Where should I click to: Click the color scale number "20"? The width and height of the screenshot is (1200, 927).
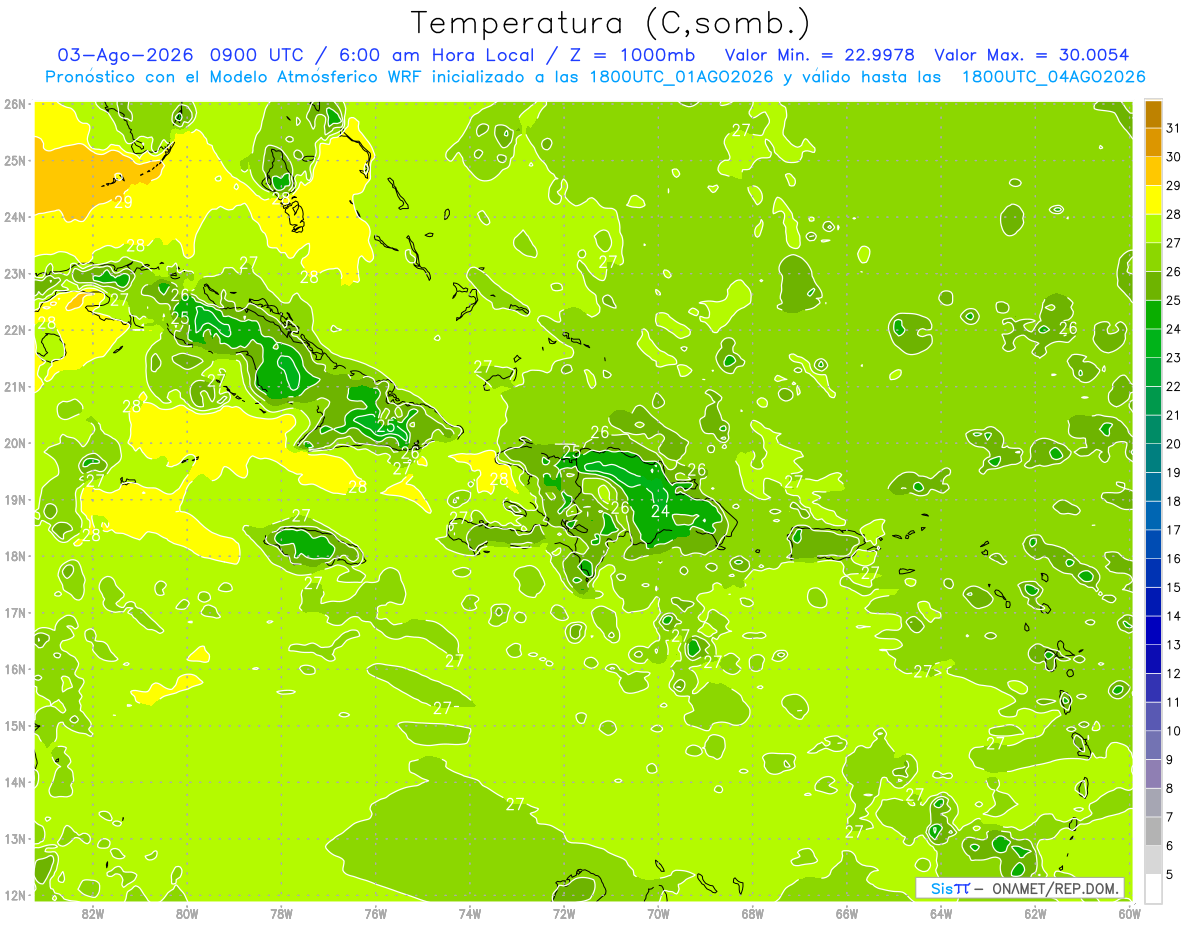pyautogui.click(x=1174, y=444)
